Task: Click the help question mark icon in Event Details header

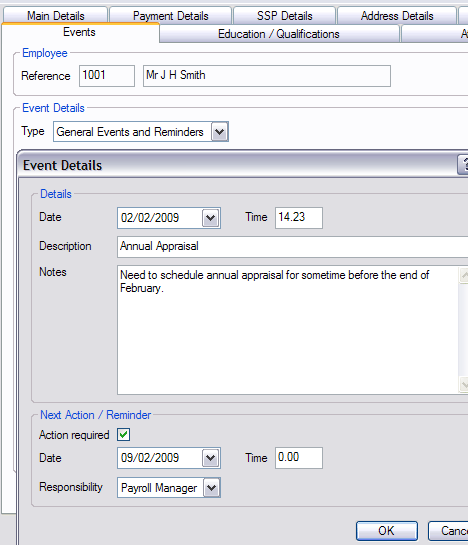Action: (463, 165)
